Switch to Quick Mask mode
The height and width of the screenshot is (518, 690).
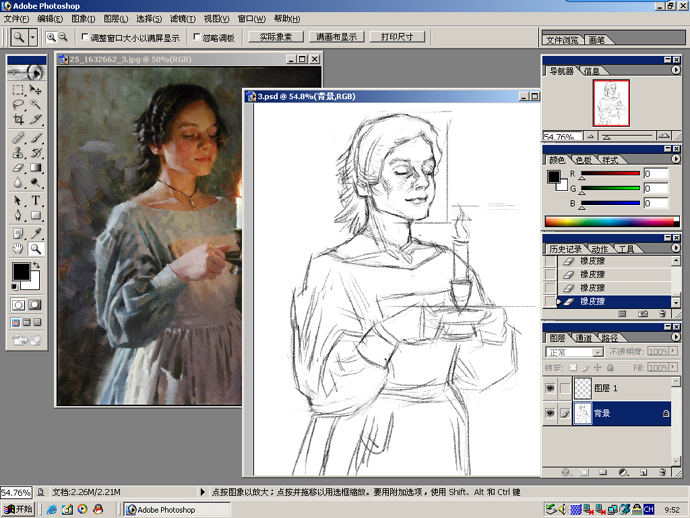pos(35,305)
